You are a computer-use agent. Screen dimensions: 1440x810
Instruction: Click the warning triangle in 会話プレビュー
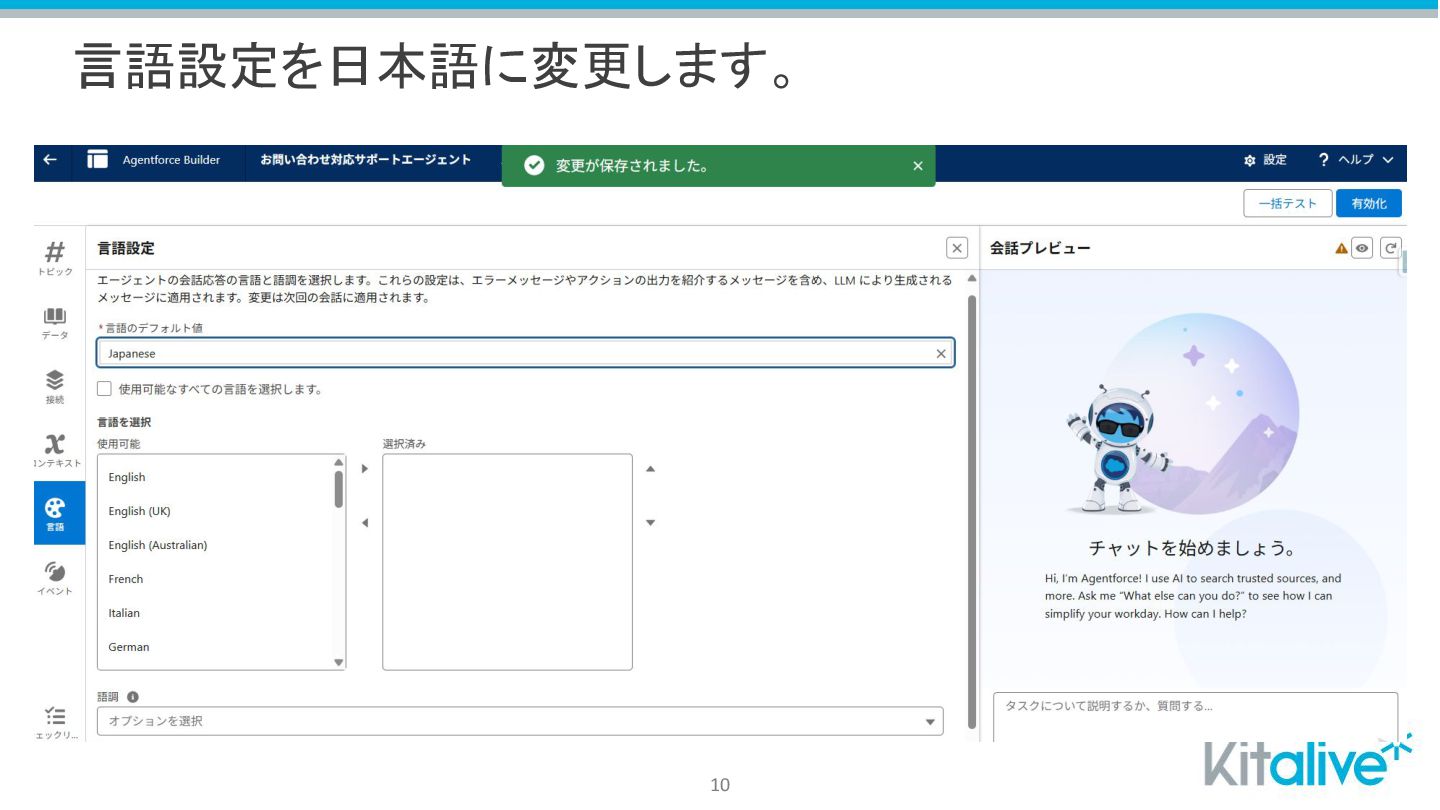(1341, 249)
